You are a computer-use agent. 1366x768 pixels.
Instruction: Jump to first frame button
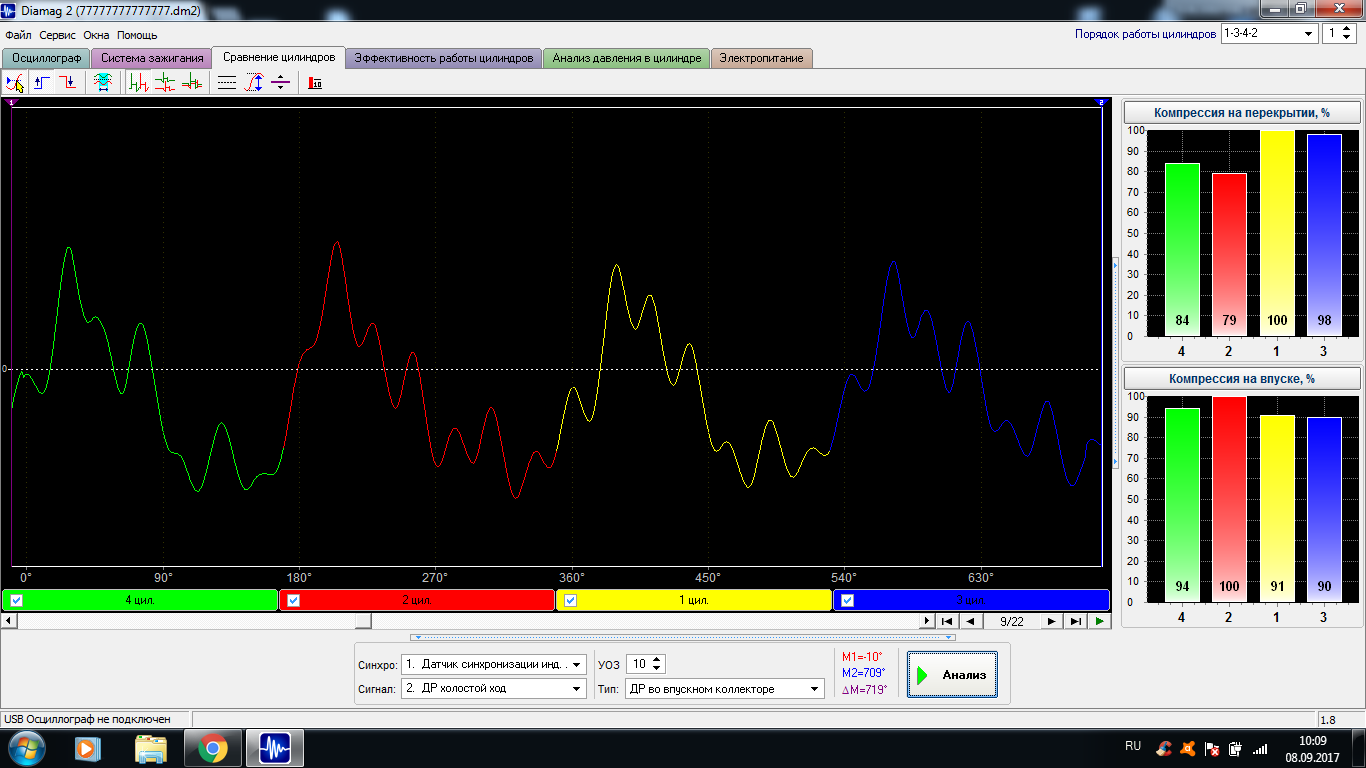click(946, 621)
